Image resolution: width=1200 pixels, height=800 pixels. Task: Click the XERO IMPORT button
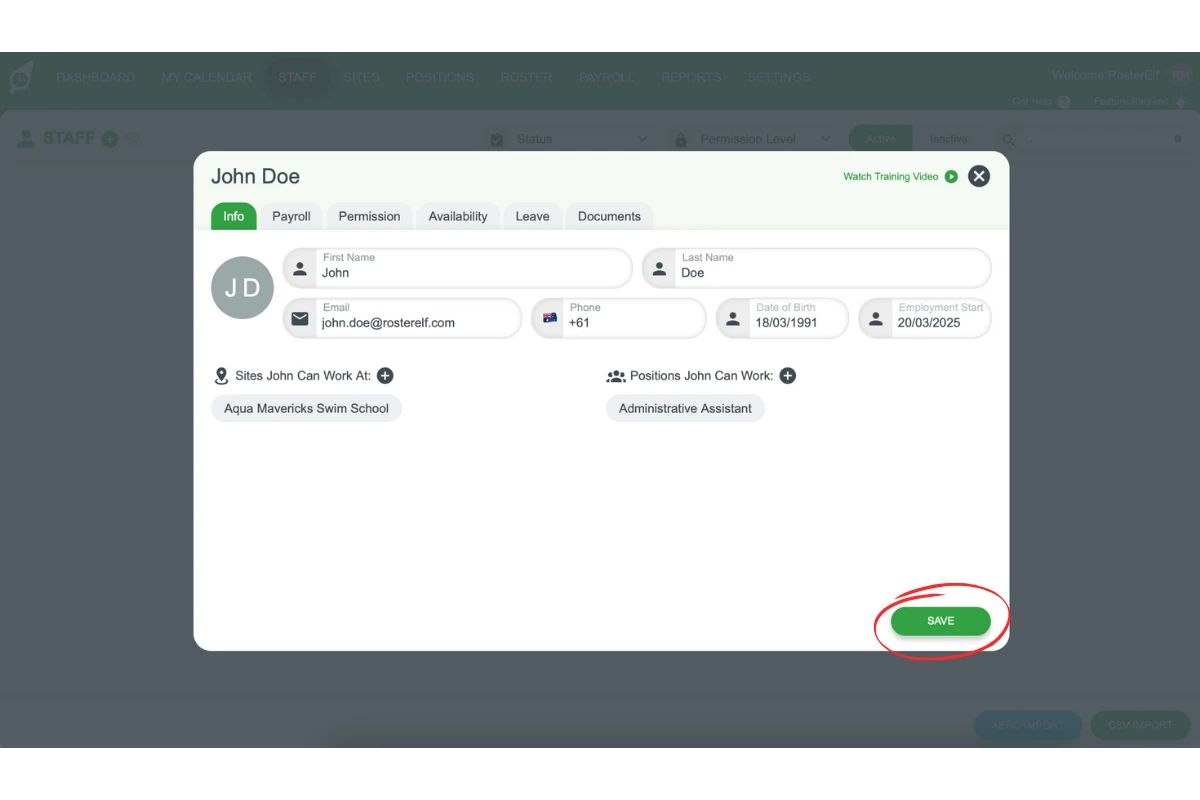[x=1028, y=725]
